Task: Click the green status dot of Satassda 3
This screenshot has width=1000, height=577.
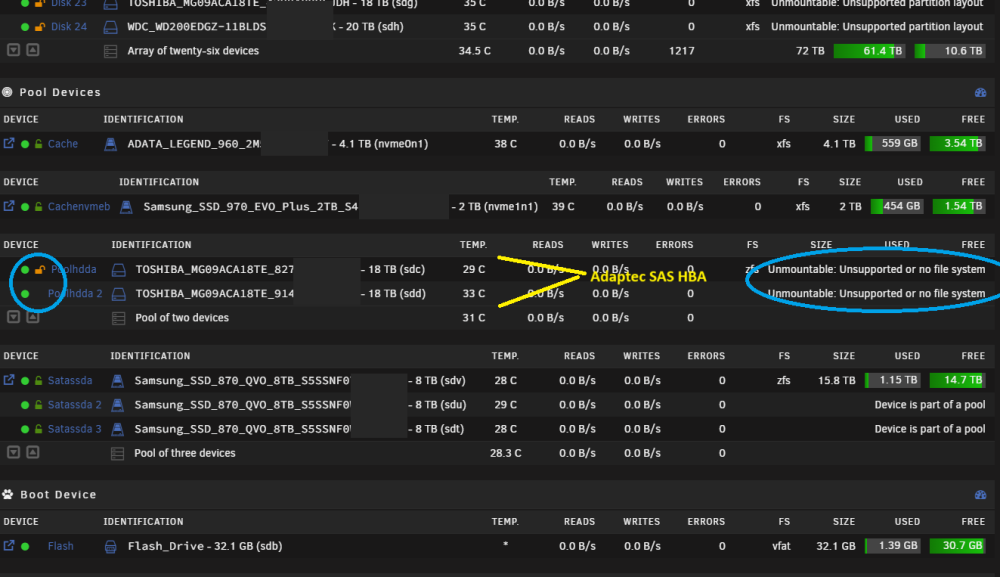Action: tap(25, 429)
